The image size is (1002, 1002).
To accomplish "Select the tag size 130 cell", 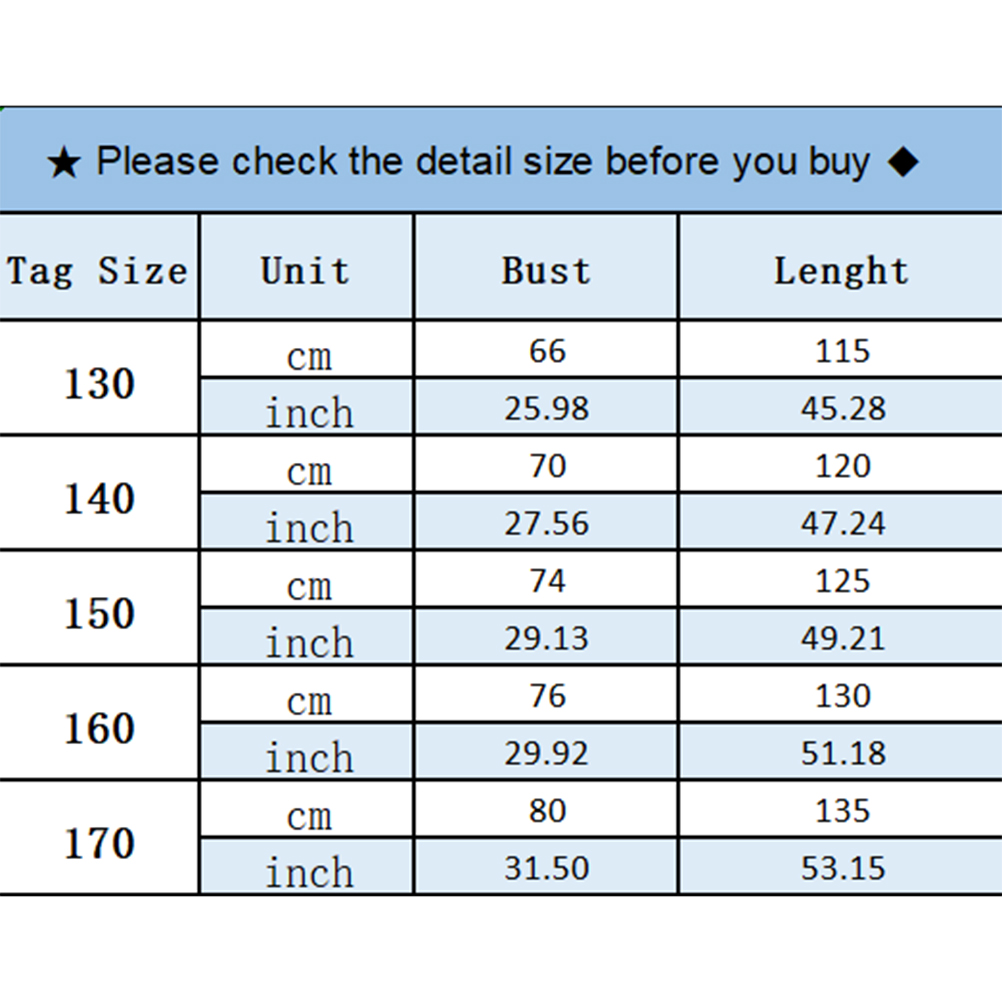I will click(x=99, y=383).
